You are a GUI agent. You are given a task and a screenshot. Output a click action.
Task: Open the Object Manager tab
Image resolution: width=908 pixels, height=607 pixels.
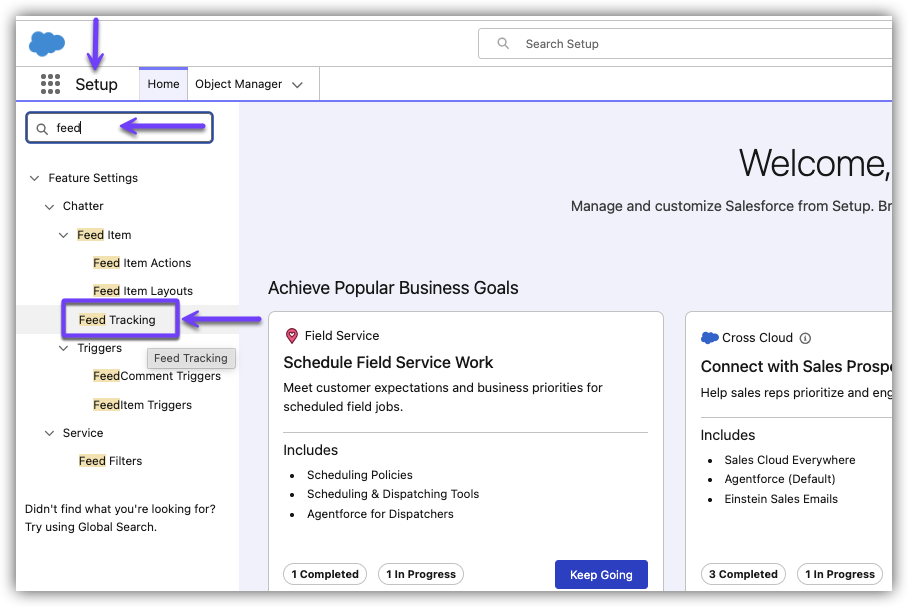(x=238, y=84)
